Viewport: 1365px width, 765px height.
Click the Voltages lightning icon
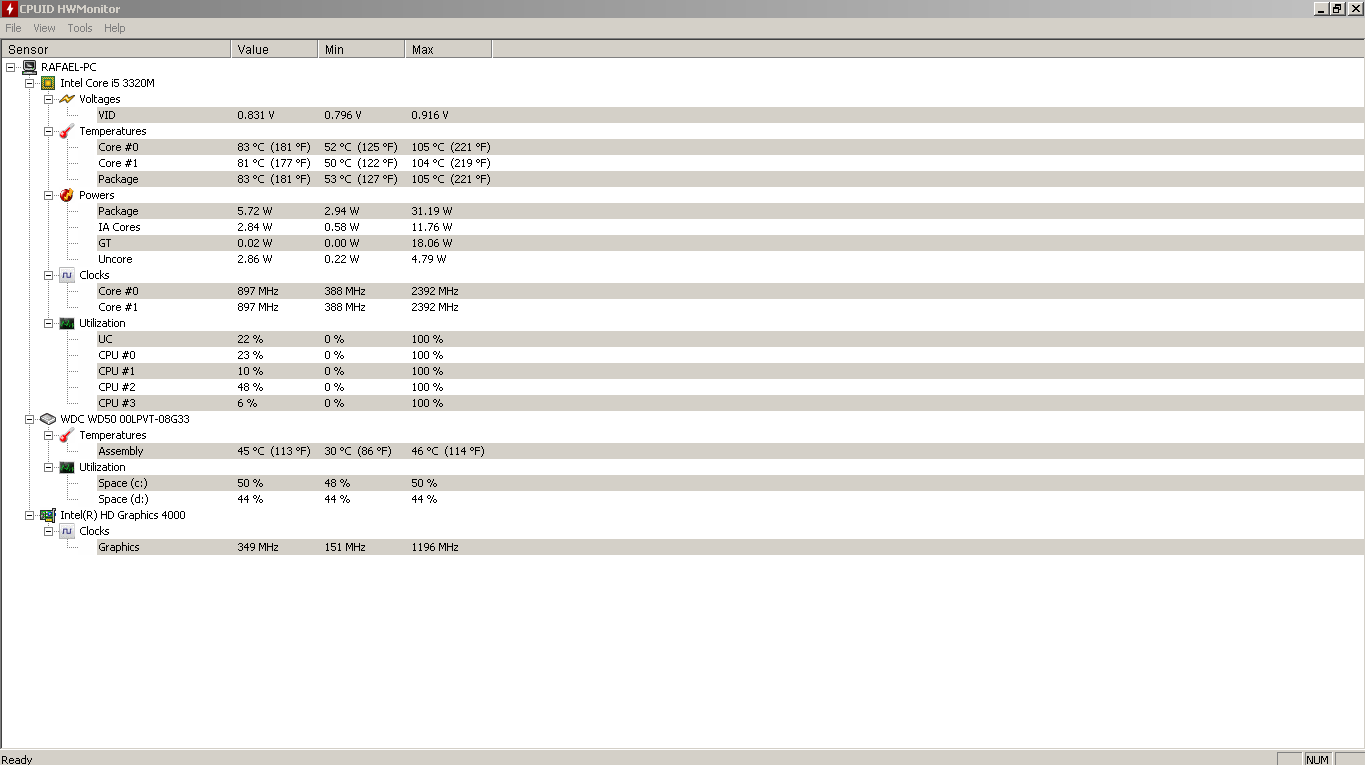point(67,99)
